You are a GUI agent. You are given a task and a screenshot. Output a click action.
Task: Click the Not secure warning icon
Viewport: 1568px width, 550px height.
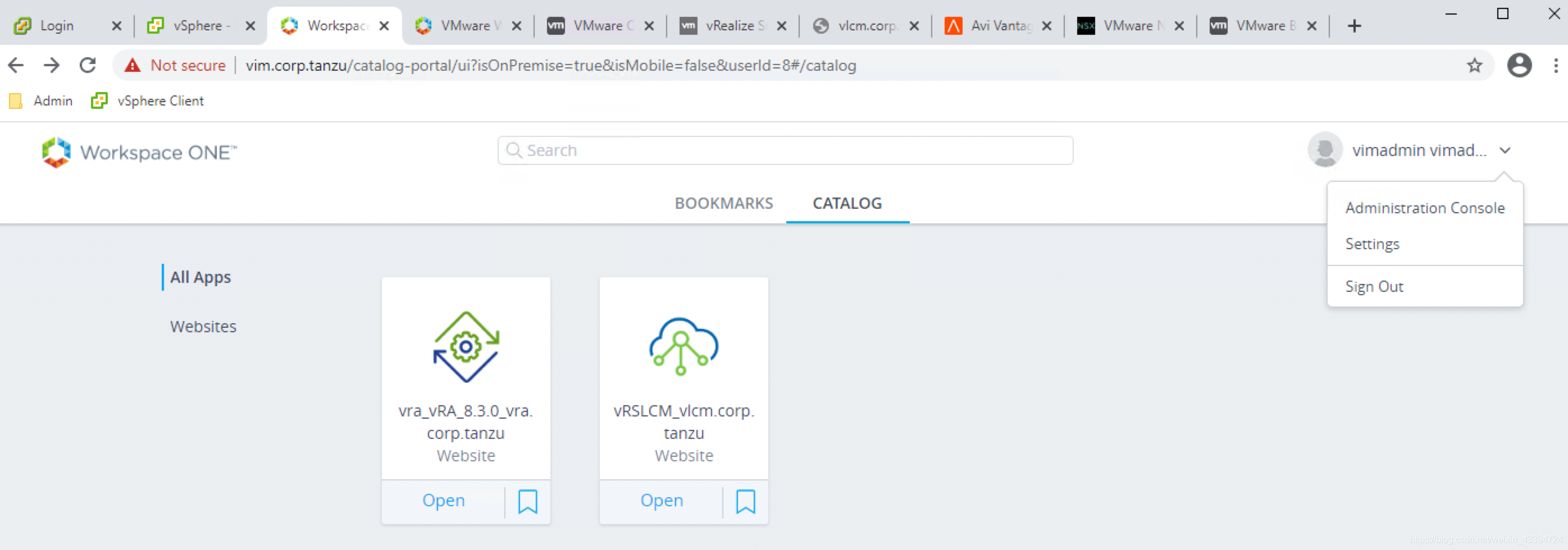(132, 65)
